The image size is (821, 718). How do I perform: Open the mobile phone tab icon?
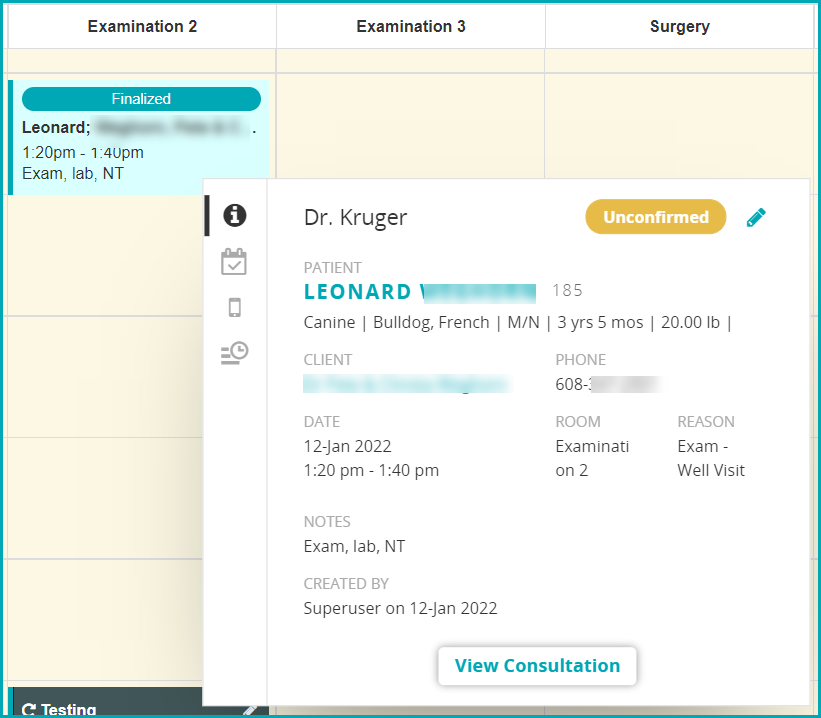tap(235, 308)
